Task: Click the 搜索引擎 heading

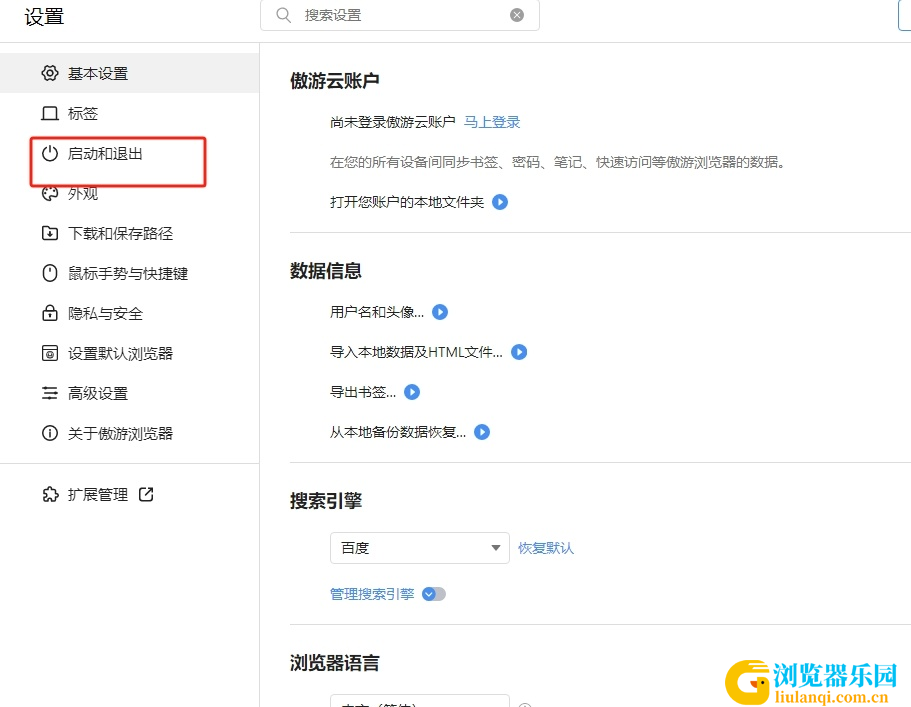Action: (326, 501)
